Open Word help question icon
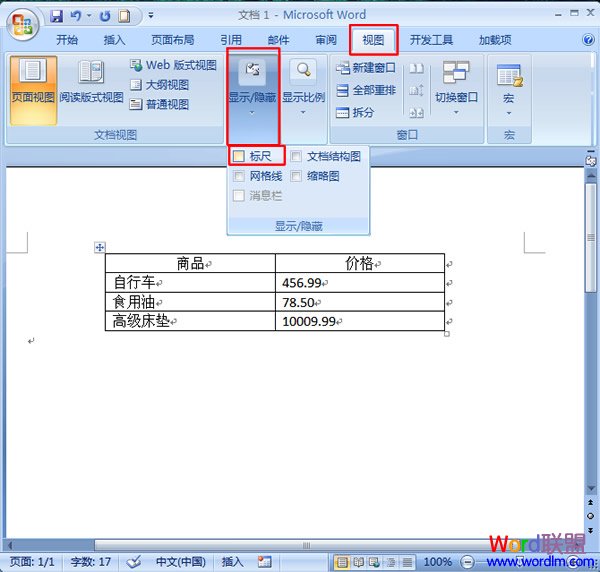 [588, 39]
